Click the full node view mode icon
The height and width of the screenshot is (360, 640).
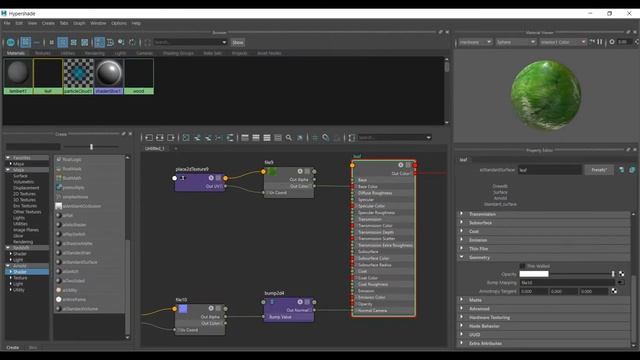pyautogui.click(x=267, y=138)
